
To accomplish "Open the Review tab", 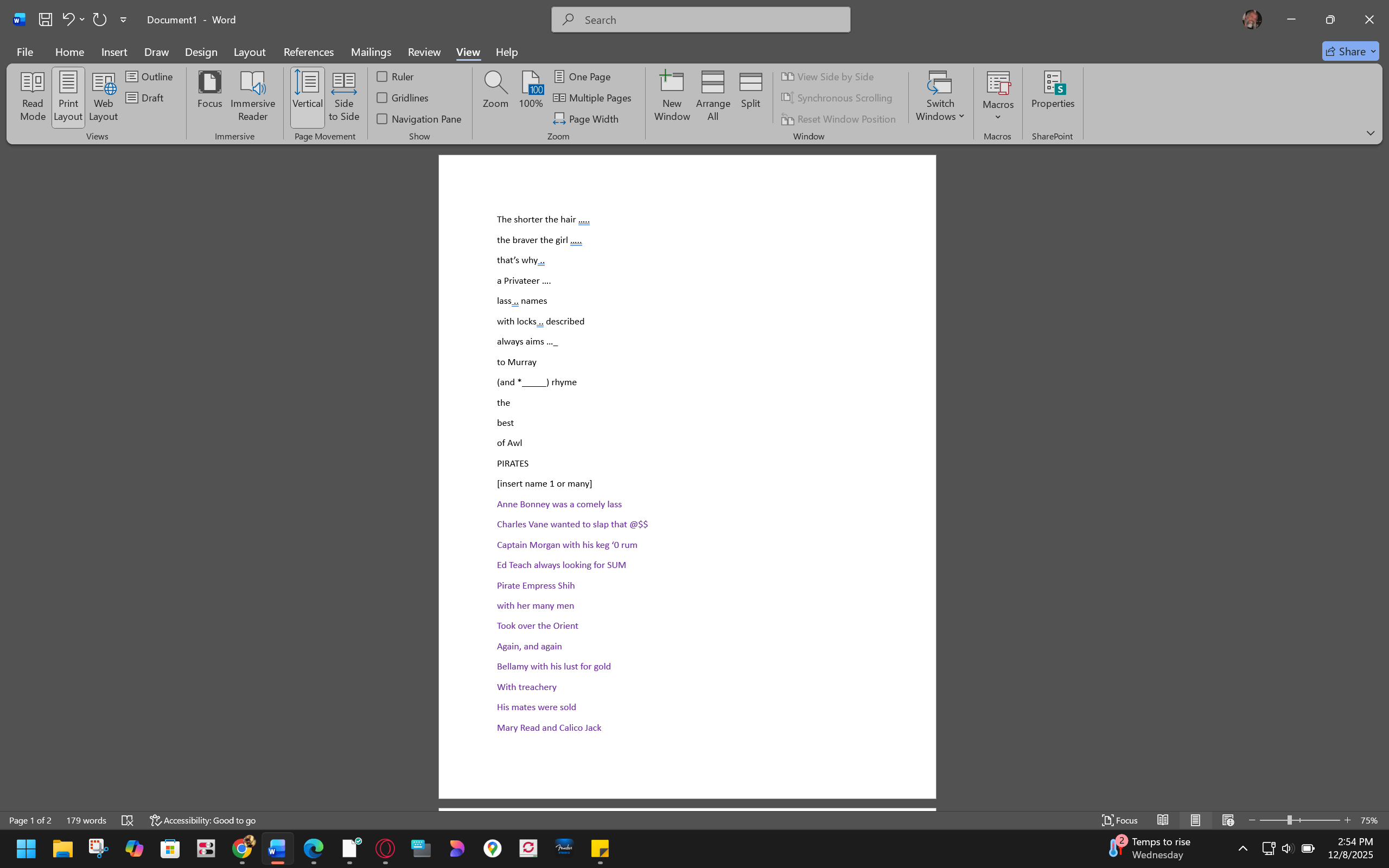I will (424, 52).
